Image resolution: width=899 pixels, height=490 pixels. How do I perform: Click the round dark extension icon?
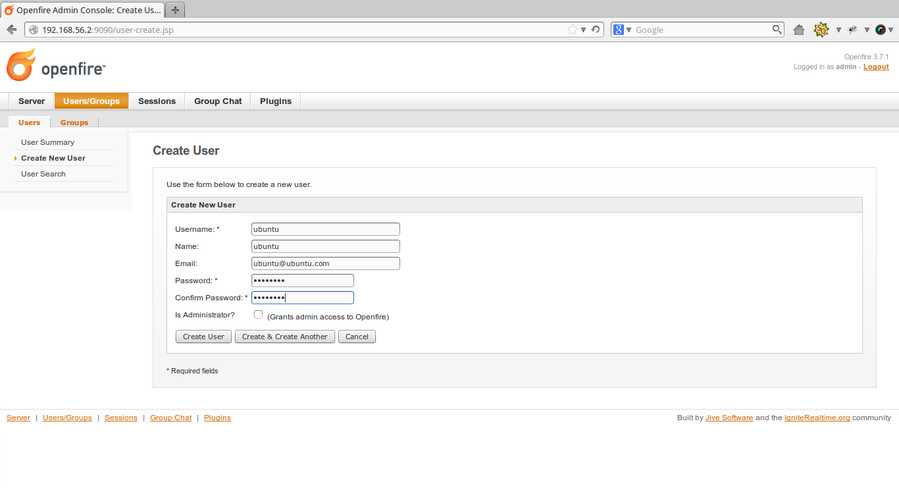[880, 30]
